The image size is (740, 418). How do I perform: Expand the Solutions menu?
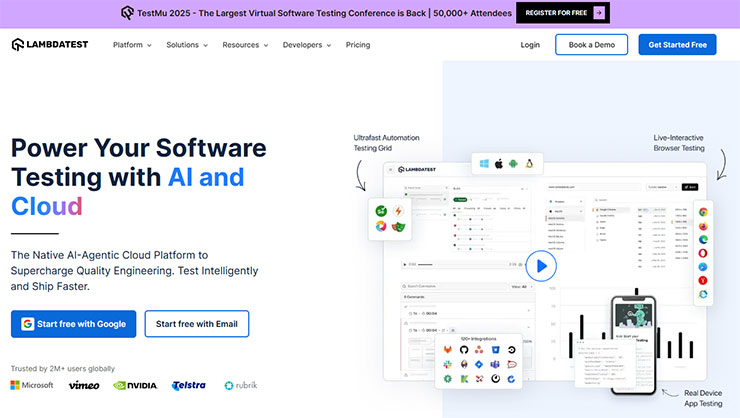[187, 45]
